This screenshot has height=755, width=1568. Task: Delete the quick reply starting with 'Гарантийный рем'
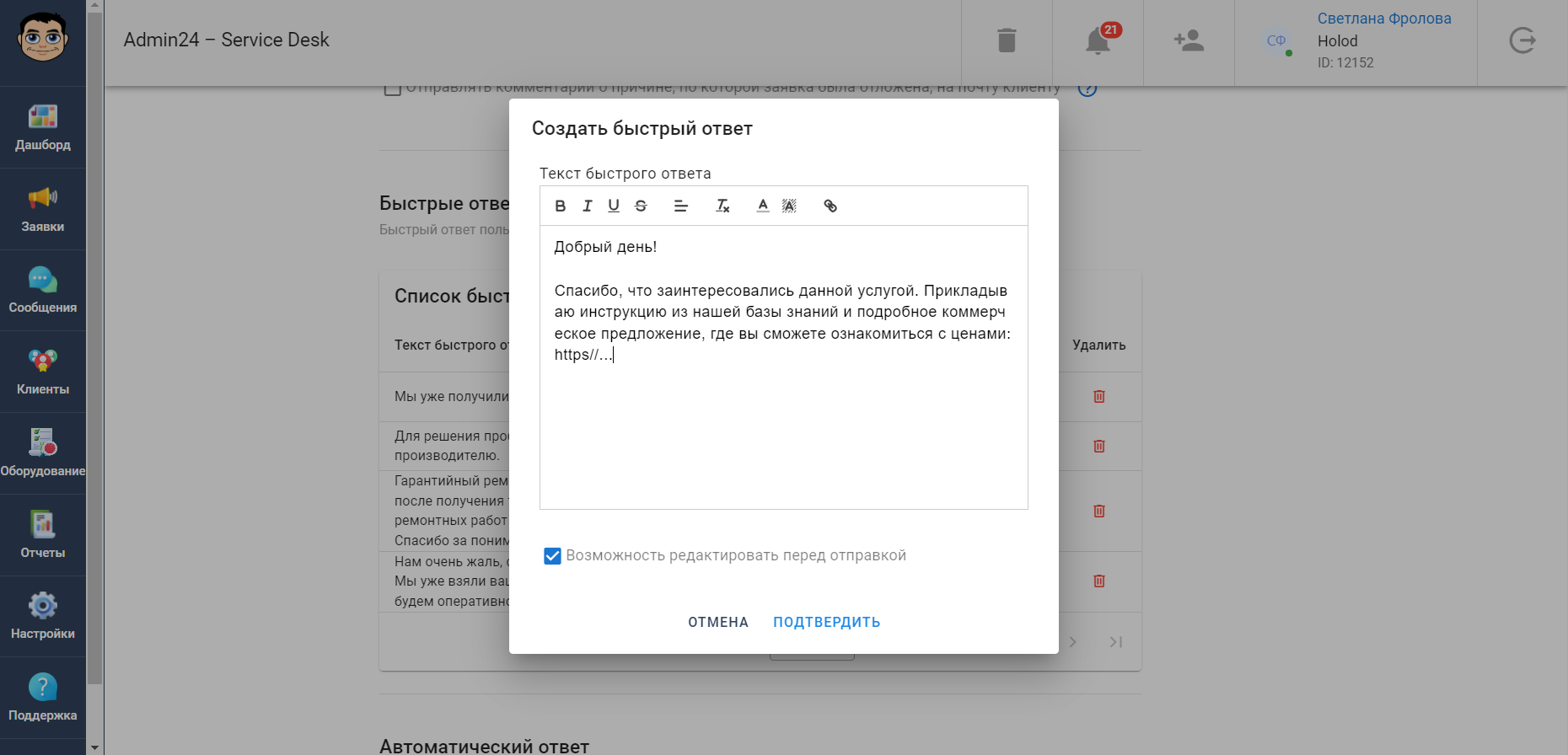click(x=1099, y=511)
